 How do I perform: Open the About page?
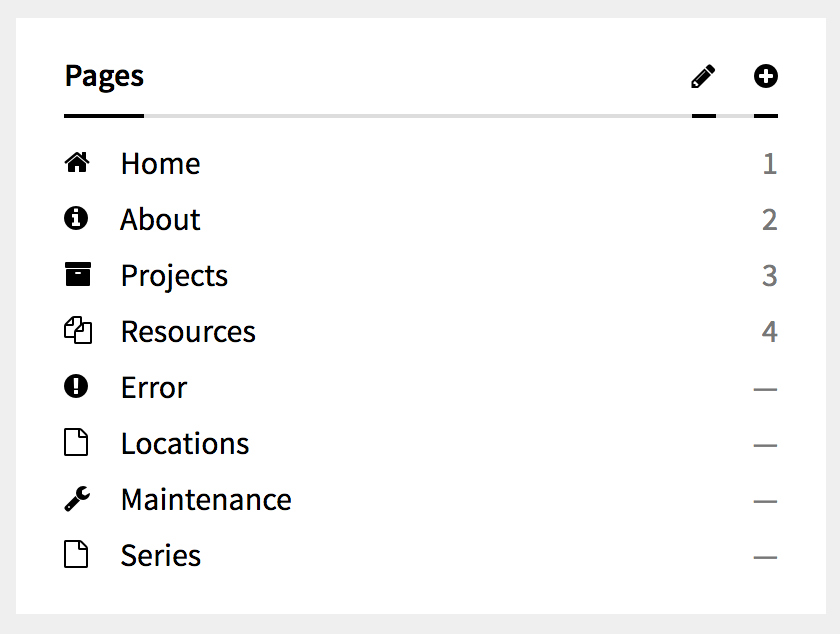[160, 220]
